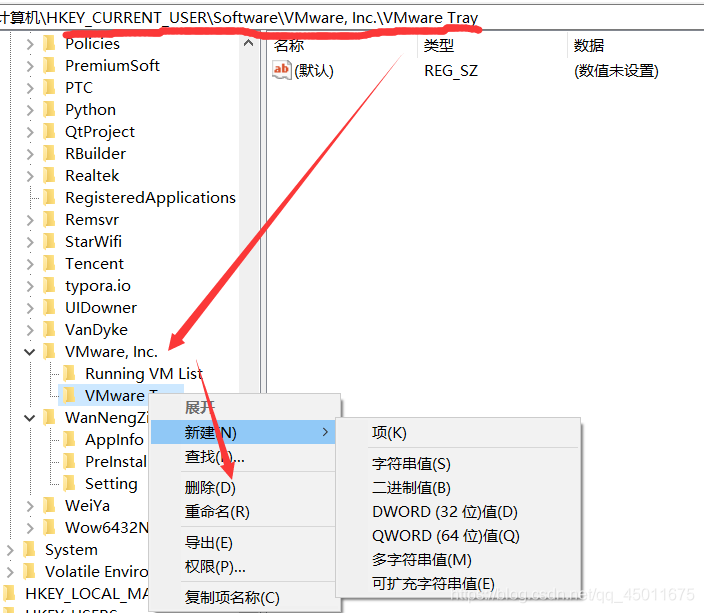This screenshot has height=613, width=704.
Task: Click the Running VM List folder icon
Action: coord(70,374)
